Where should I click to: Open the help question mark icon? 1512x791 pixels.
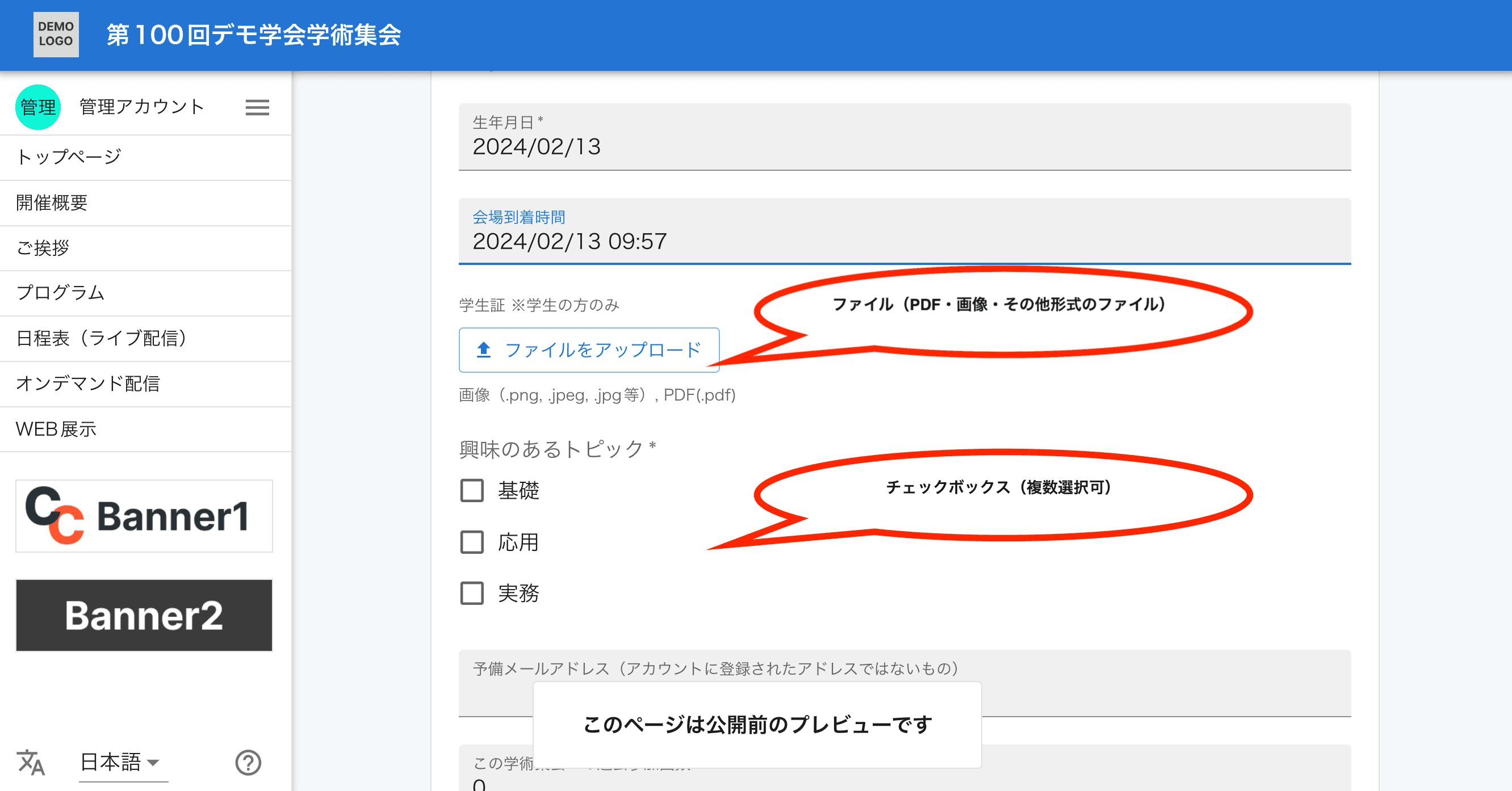click(x=248, y=762)
